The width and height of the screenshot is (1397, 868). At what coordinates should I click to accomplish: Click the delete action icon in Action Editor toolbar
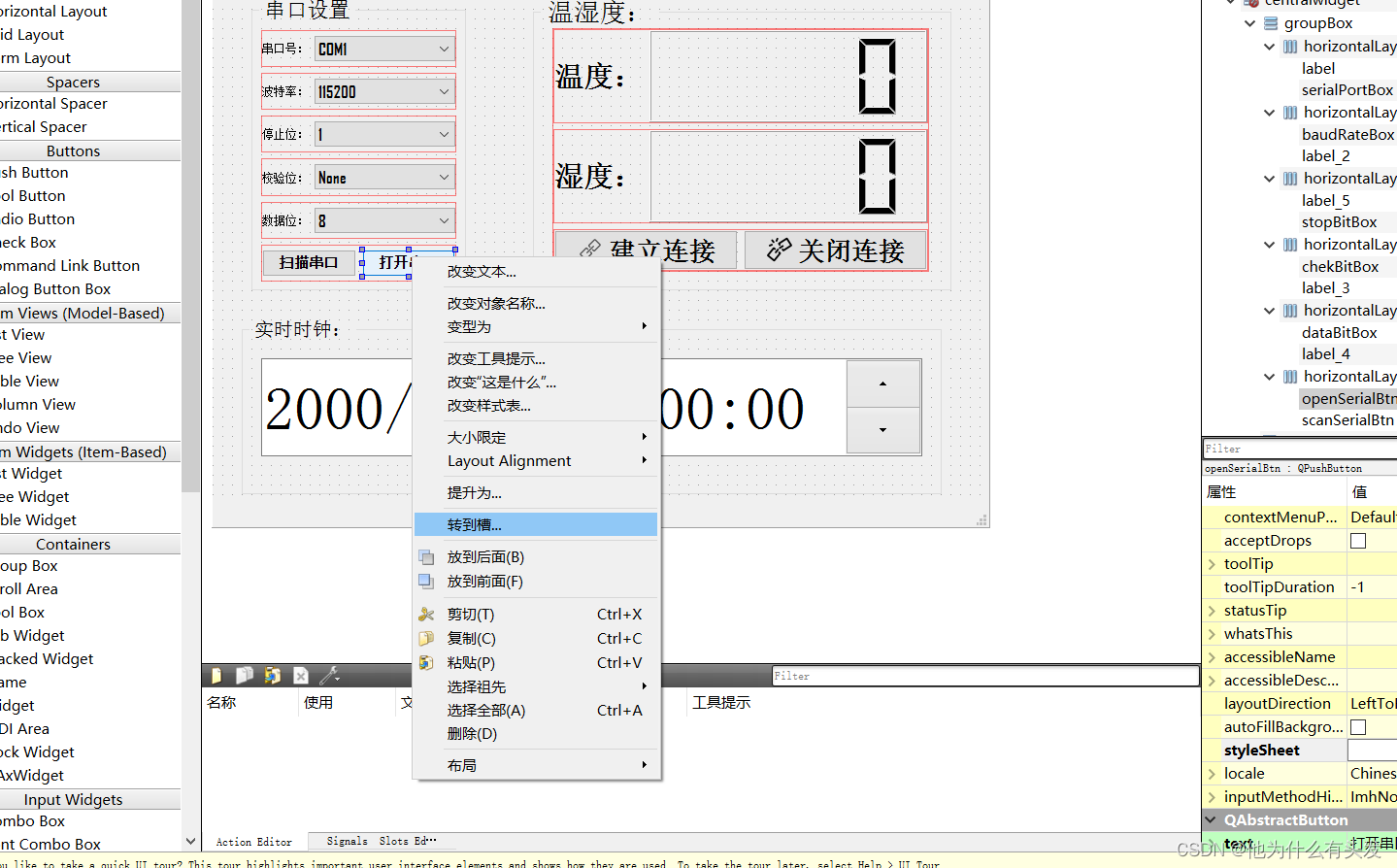click(300, 675)
